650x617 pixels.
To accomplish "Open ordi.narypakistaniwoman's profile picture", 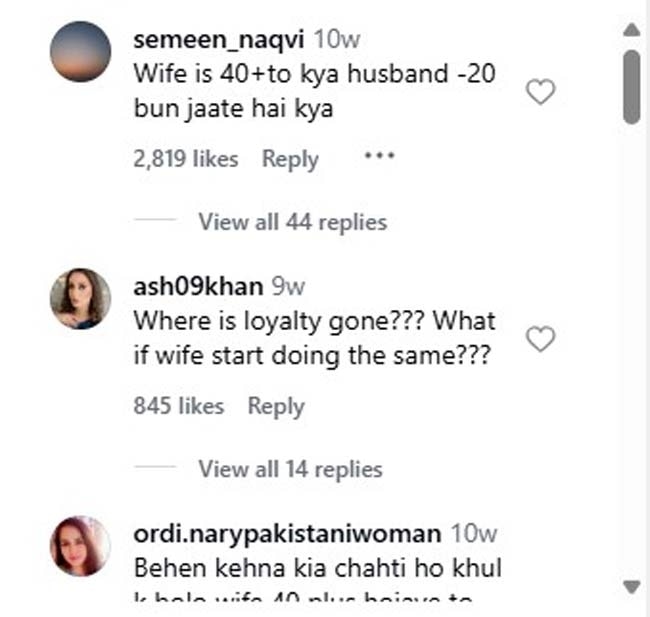I will coord(80,545).
